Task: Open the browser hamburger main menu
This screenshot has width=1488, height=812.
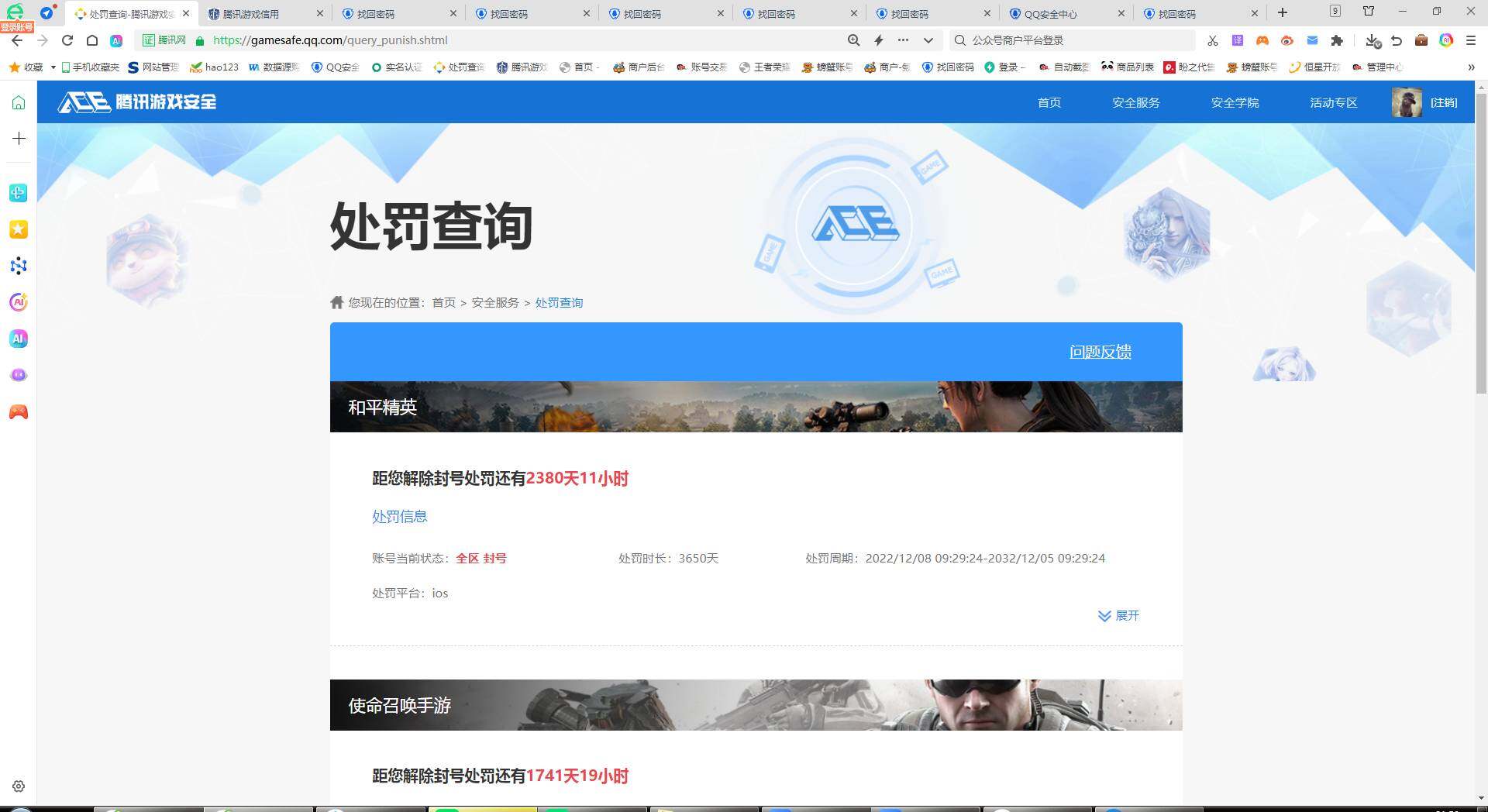Action: pos(1471,40)
